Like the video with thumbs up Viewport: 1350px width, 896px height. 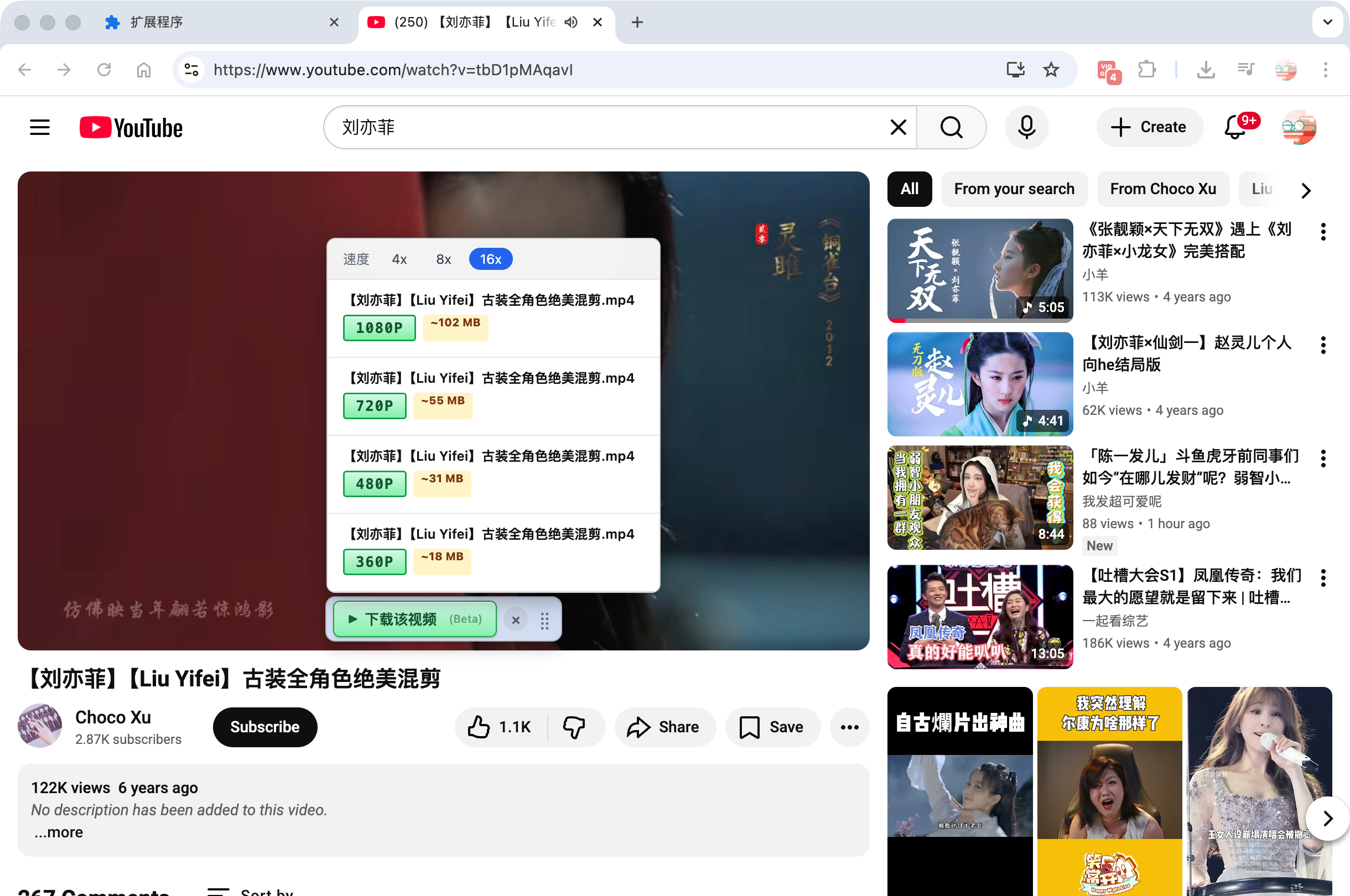tap(500, 727)
